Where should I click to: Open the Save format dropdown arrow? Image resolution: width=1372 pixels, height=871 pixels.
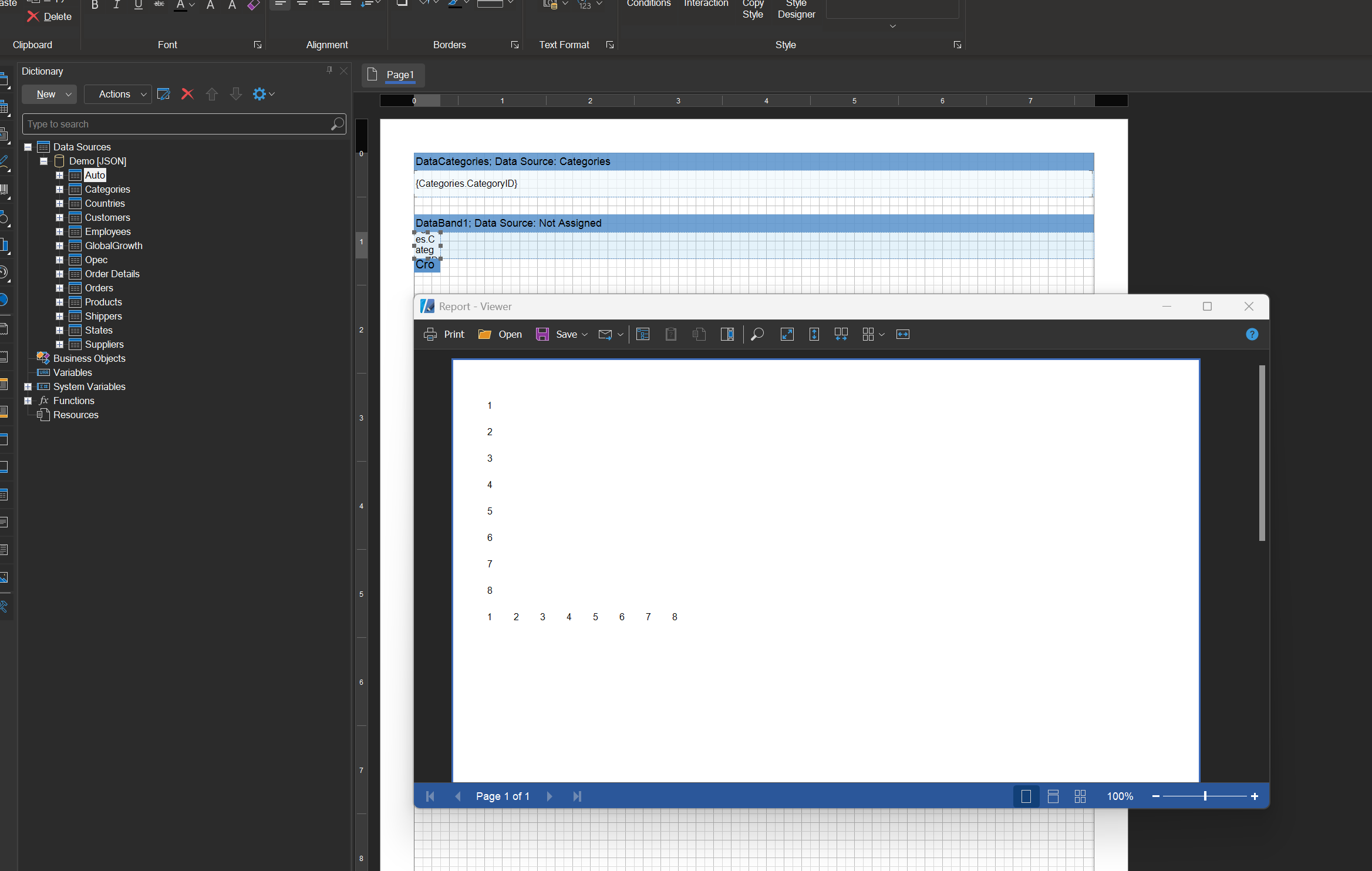coord(585,335)
